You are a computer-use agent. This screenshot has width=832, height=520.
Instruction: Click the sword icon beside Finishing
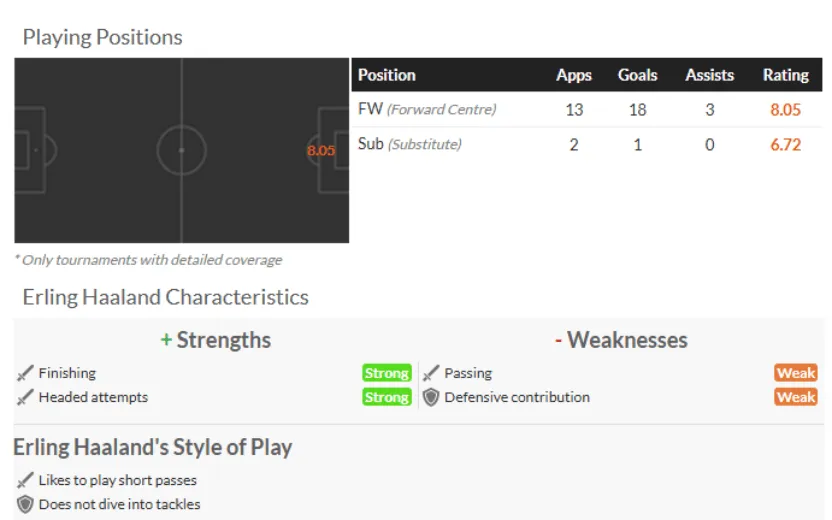(25, 373)
